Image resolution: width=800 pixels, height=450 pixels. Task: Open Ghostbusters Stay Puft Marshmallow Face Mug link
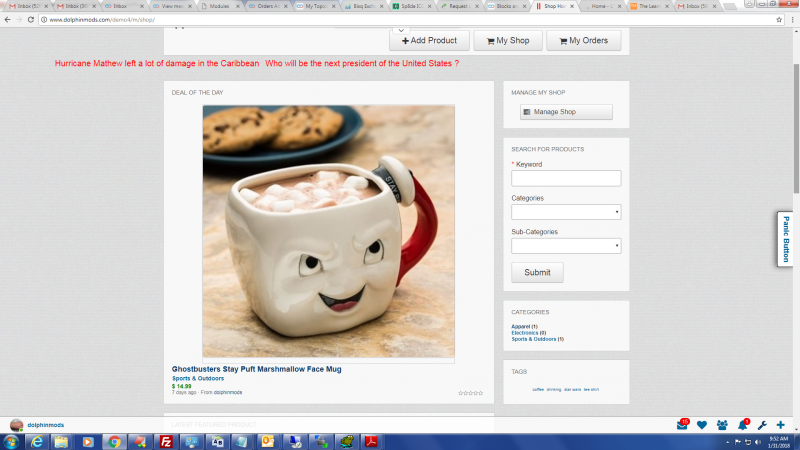pyautogui.click(x=257, y=369)
